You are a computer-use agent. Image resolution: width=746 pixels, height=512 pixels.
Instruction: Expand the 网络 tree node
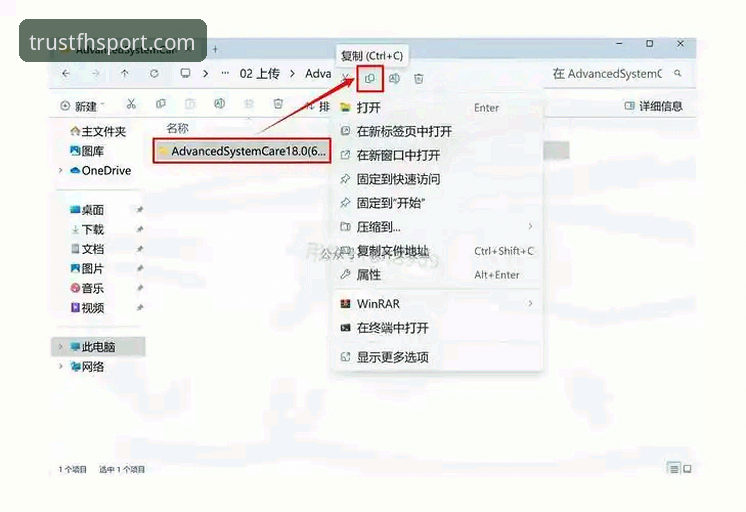coord(60,367)
